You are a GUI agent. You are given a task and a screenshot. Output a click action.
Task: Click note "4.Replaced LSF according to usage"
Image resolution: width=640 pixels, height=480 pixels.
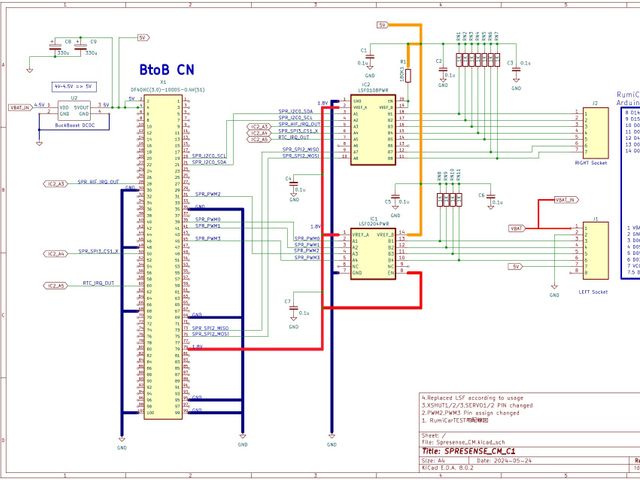[473, 398]
